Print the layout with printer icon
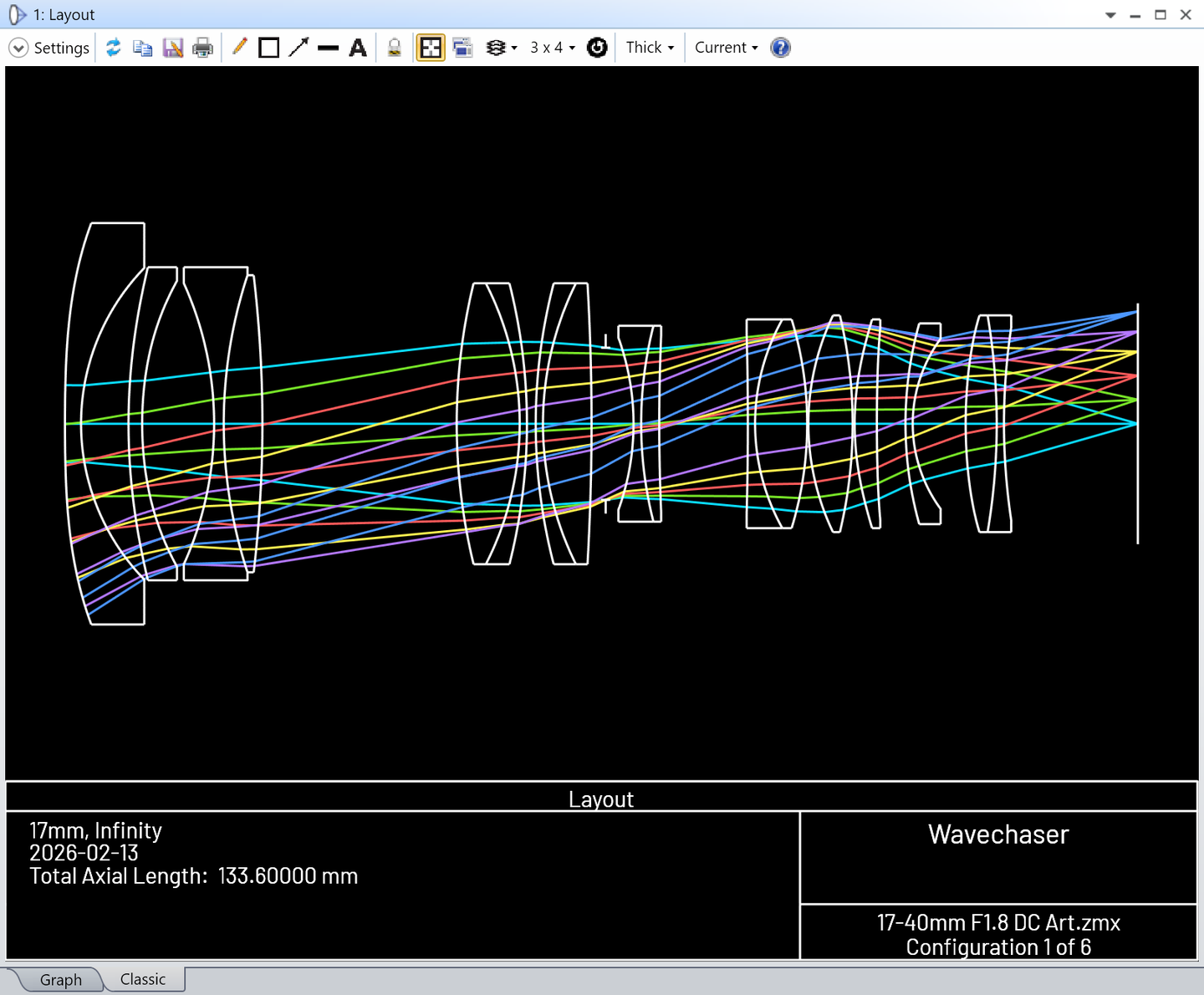Image resolution: width=1204 pixels, height=995 pixels. click(x=203, y=48)
